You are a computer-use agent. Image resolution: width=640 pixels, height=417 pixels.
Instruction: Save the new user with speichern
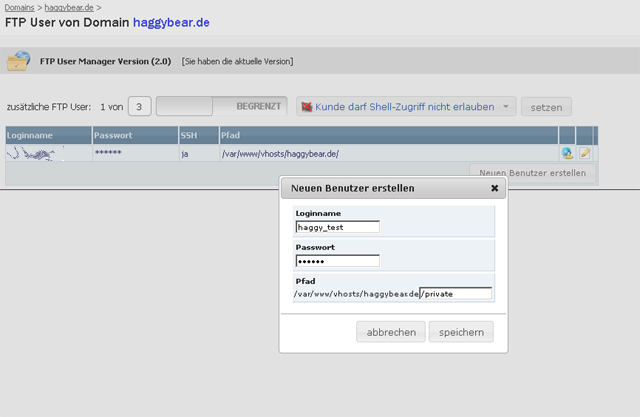[461, 332]
